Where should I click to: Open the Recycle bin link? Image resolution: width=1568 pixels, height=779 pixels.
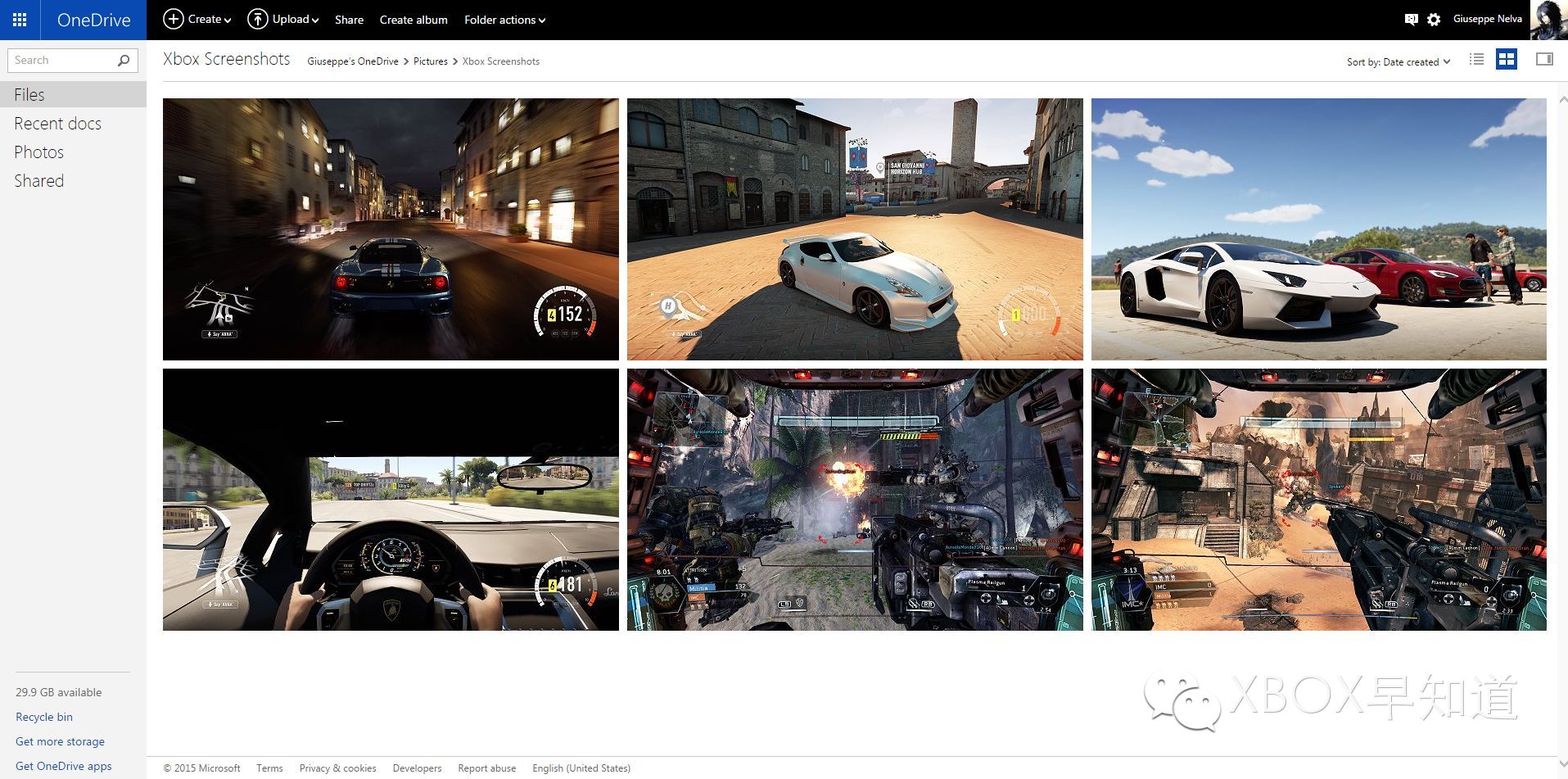[44, 717]
